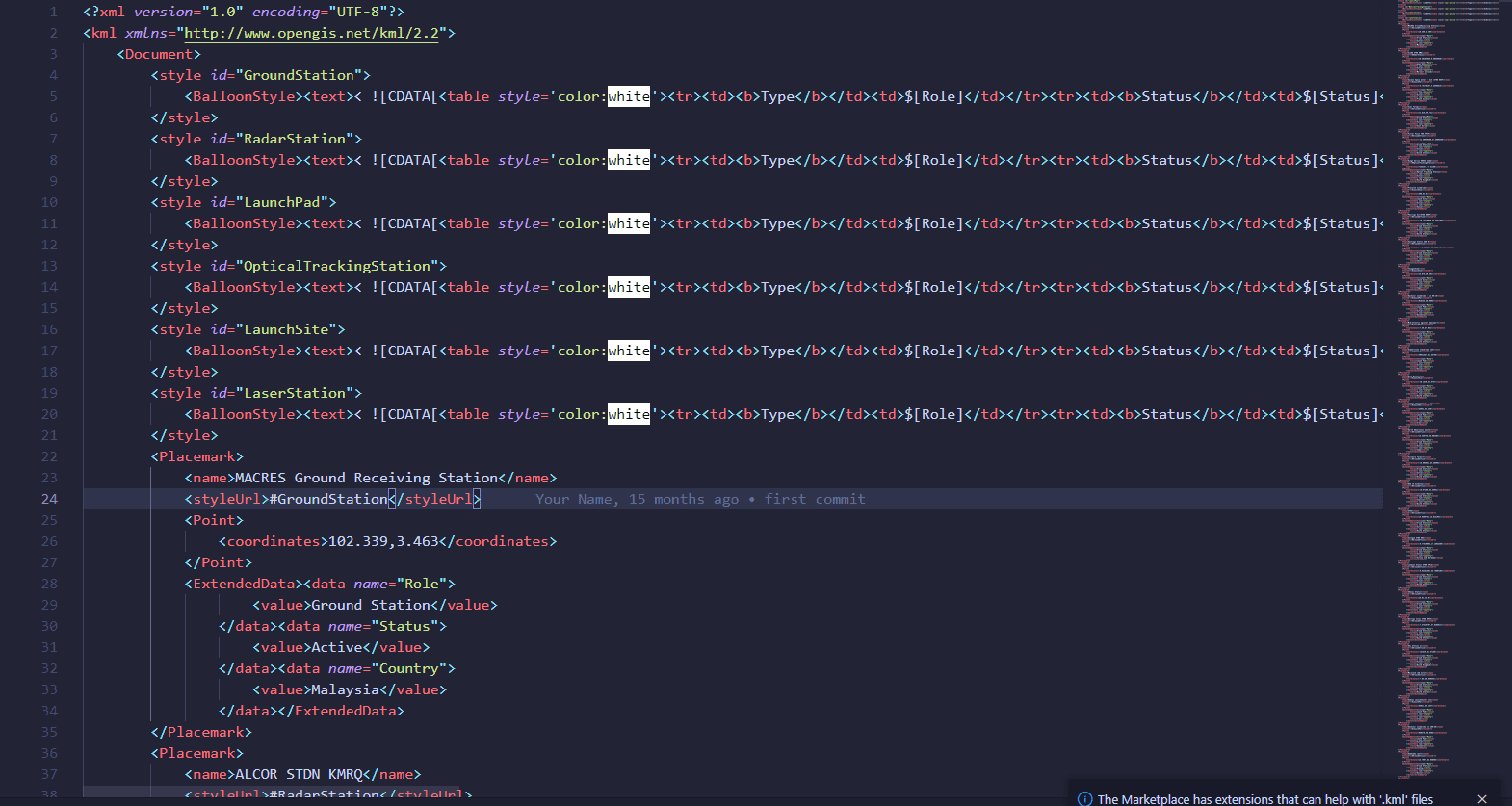The image size is (1512, 806).
Task: Click coordinates value 102.339,3.463
Action: pyautogui.click(x=383, y=541)
